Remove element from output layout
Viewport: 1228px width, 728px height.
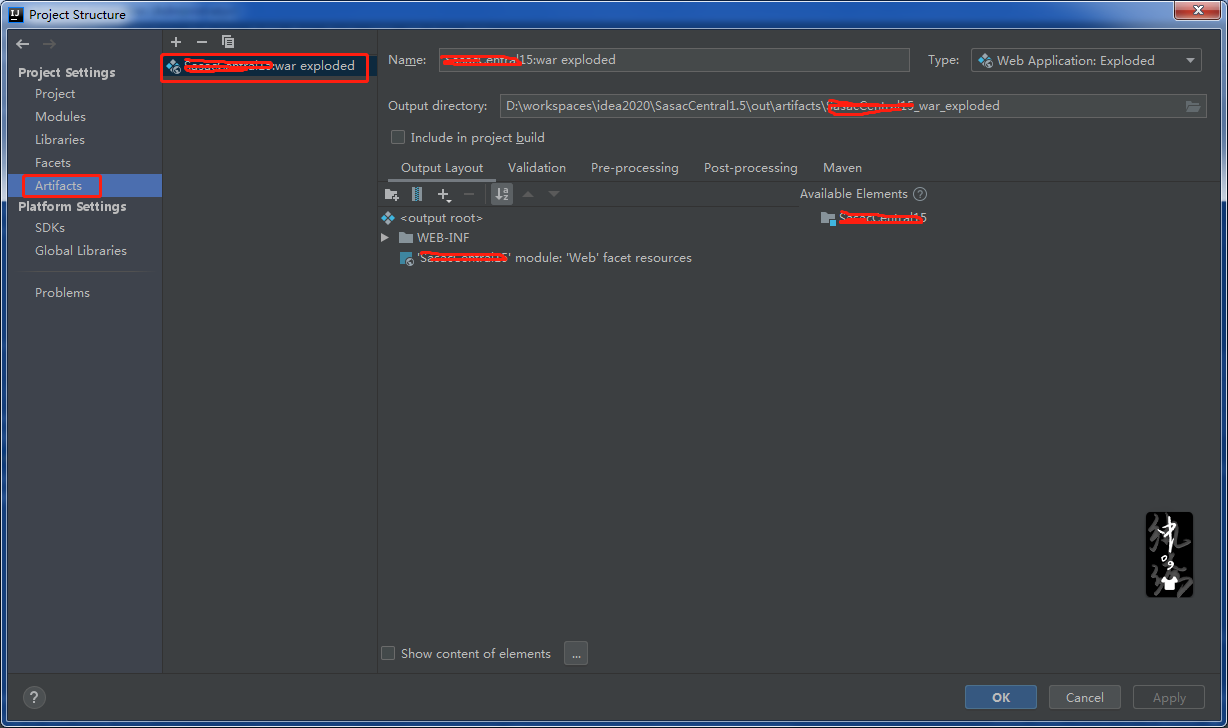coord(469,194)
